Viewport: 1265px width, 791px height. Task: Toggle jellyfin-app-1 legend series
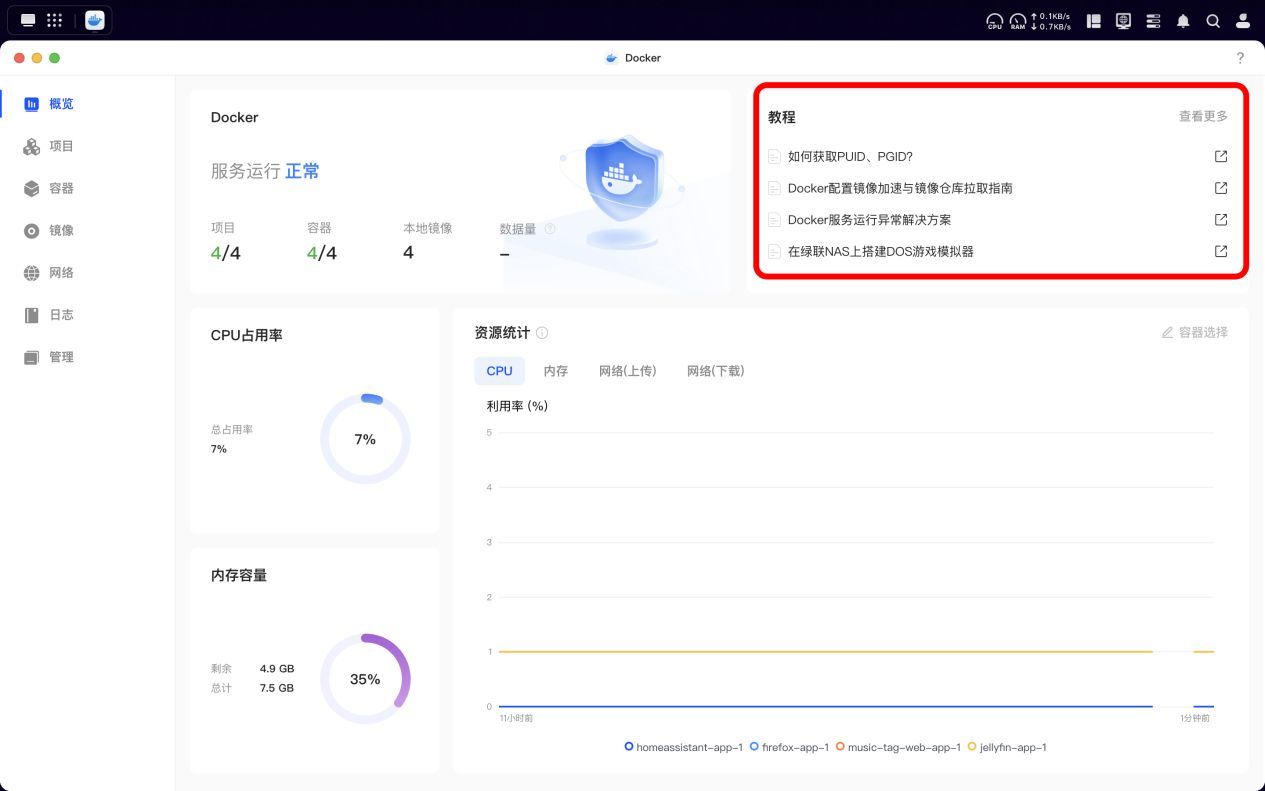tap(1007, 747)
